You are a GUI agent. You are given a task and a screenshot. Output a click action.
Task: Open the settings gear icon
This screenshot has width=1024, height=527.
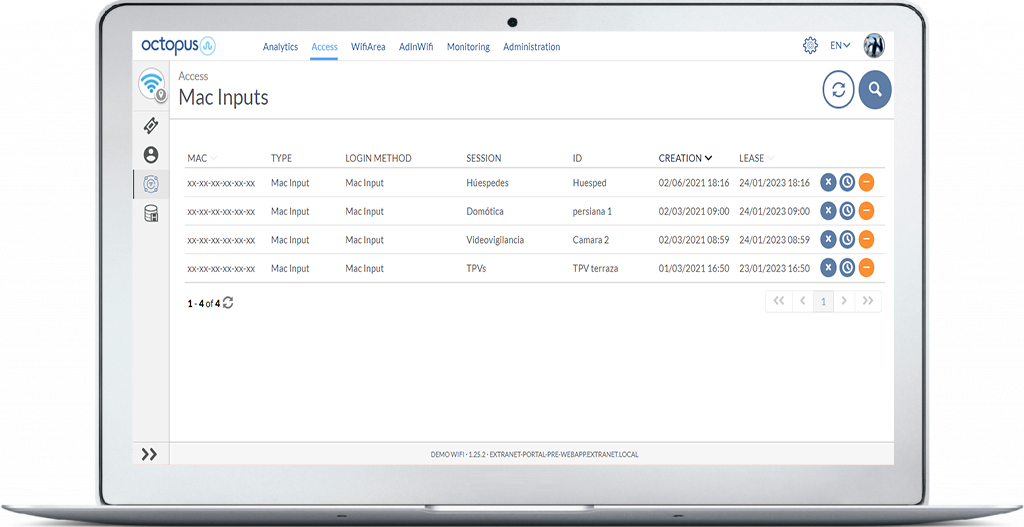click(810, 46)
